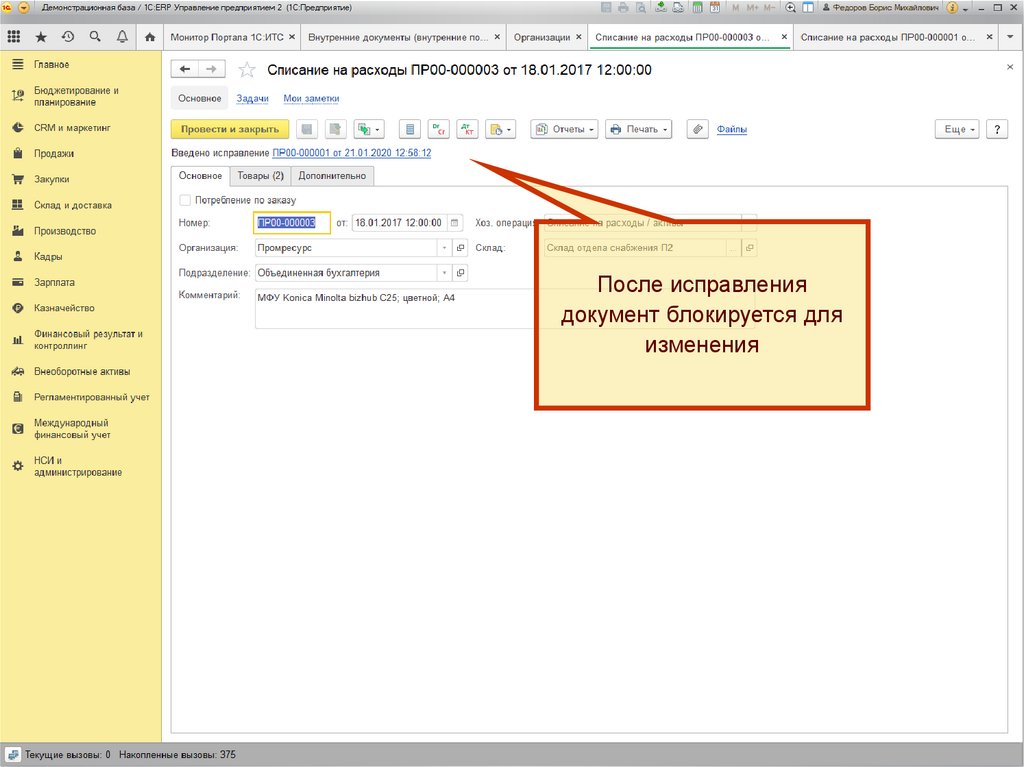Viewport: 1024px width, 767px height.
Task: Toggle 'Потребление по заказу' checkbox
Action: pyautogui.click(x=185, y=200)
